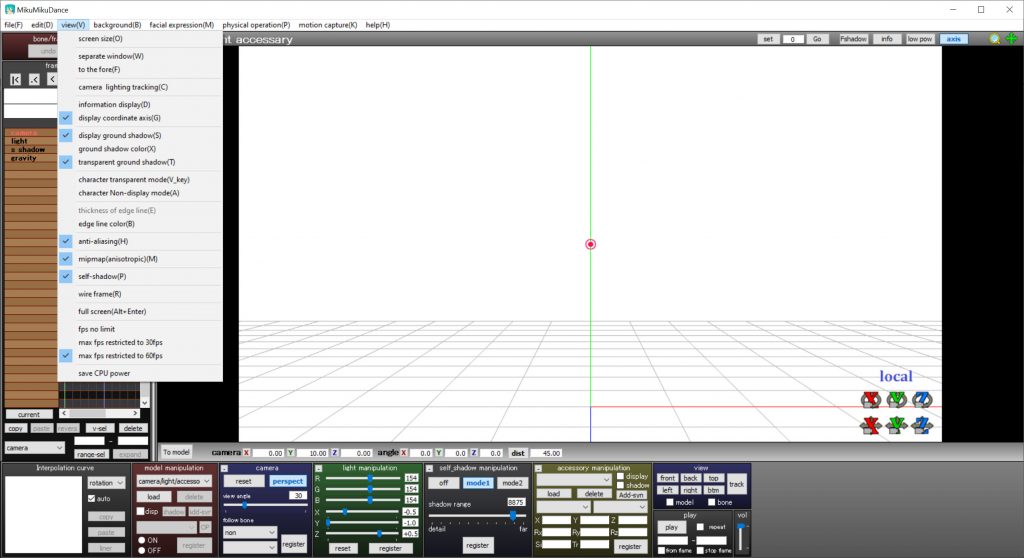
Task: Enable the from flame checkbox
Action: click(x=662, y=551)
